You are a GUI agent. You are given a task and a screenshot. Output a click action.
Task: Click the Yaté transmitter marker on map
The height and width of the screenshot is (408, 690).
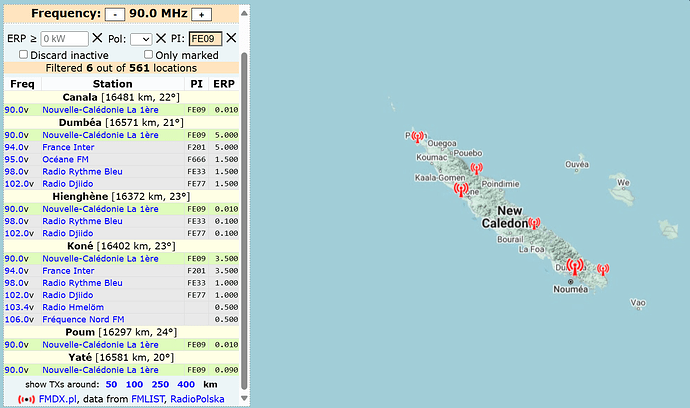point(601,268)
